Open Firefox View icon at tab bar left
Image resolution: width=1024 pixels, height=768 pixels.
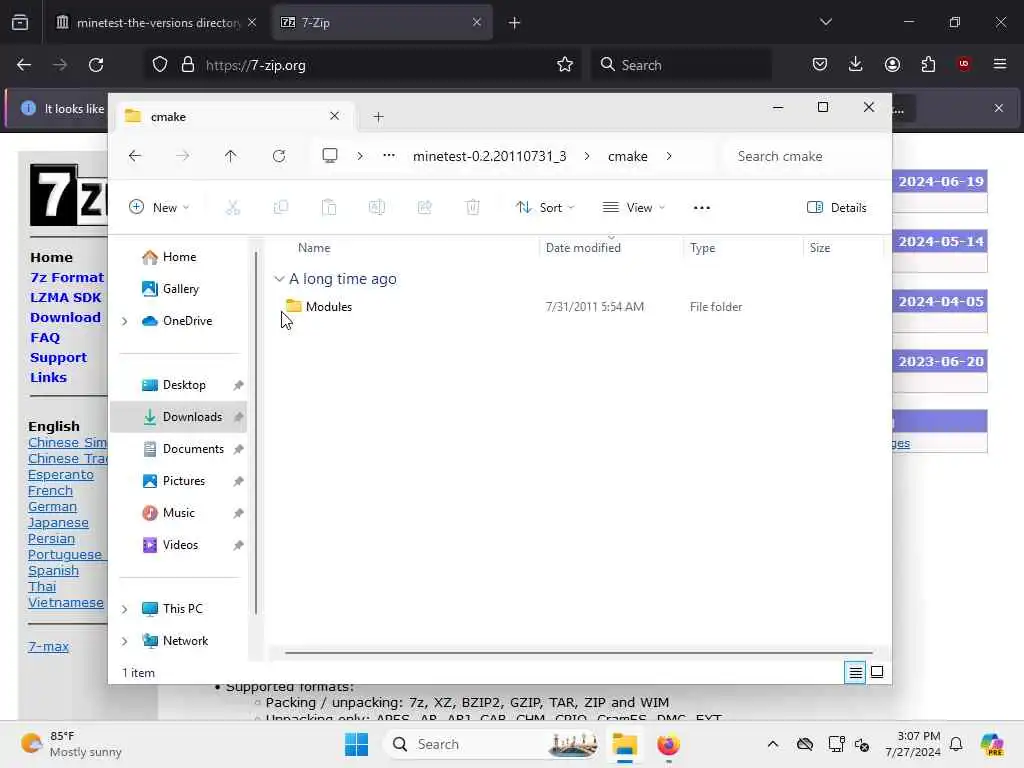pyautogui.click(x=20, y=23)
